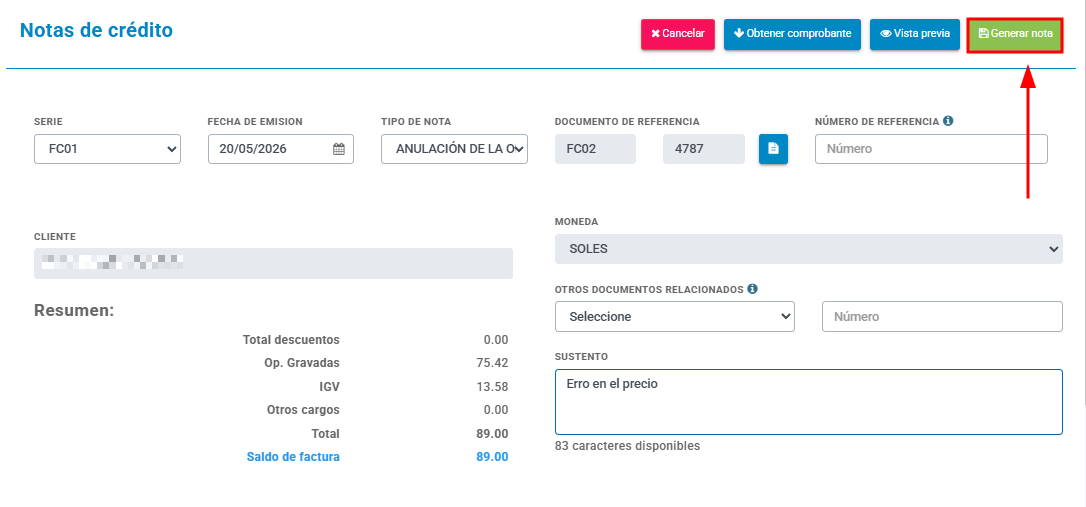
Task: Open the Moneda dropdown showing SOLES
Action: tap(808, 249)
